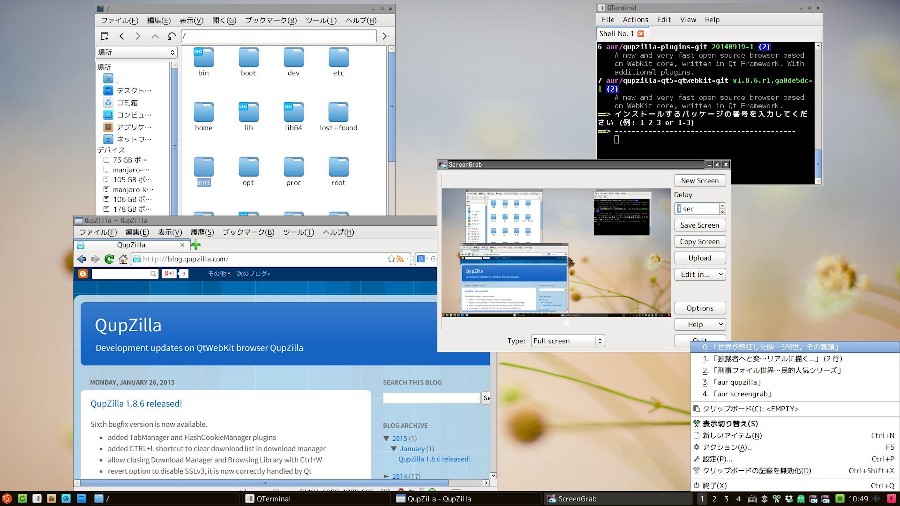Open ブックマーク menu in file manager
This screenshot has height=506, width=900.
270,21
